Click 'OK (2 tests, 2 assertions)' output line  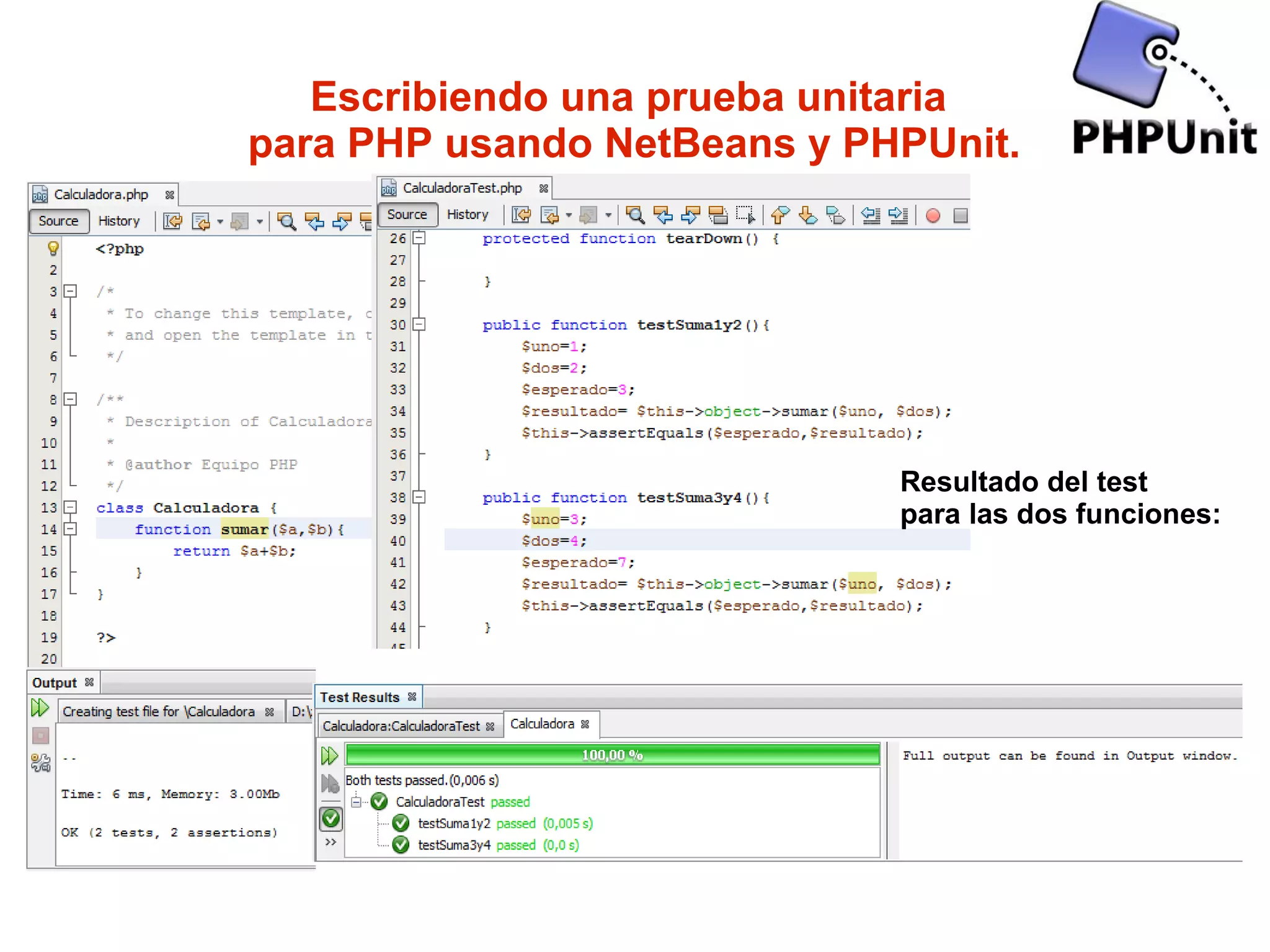169,832
